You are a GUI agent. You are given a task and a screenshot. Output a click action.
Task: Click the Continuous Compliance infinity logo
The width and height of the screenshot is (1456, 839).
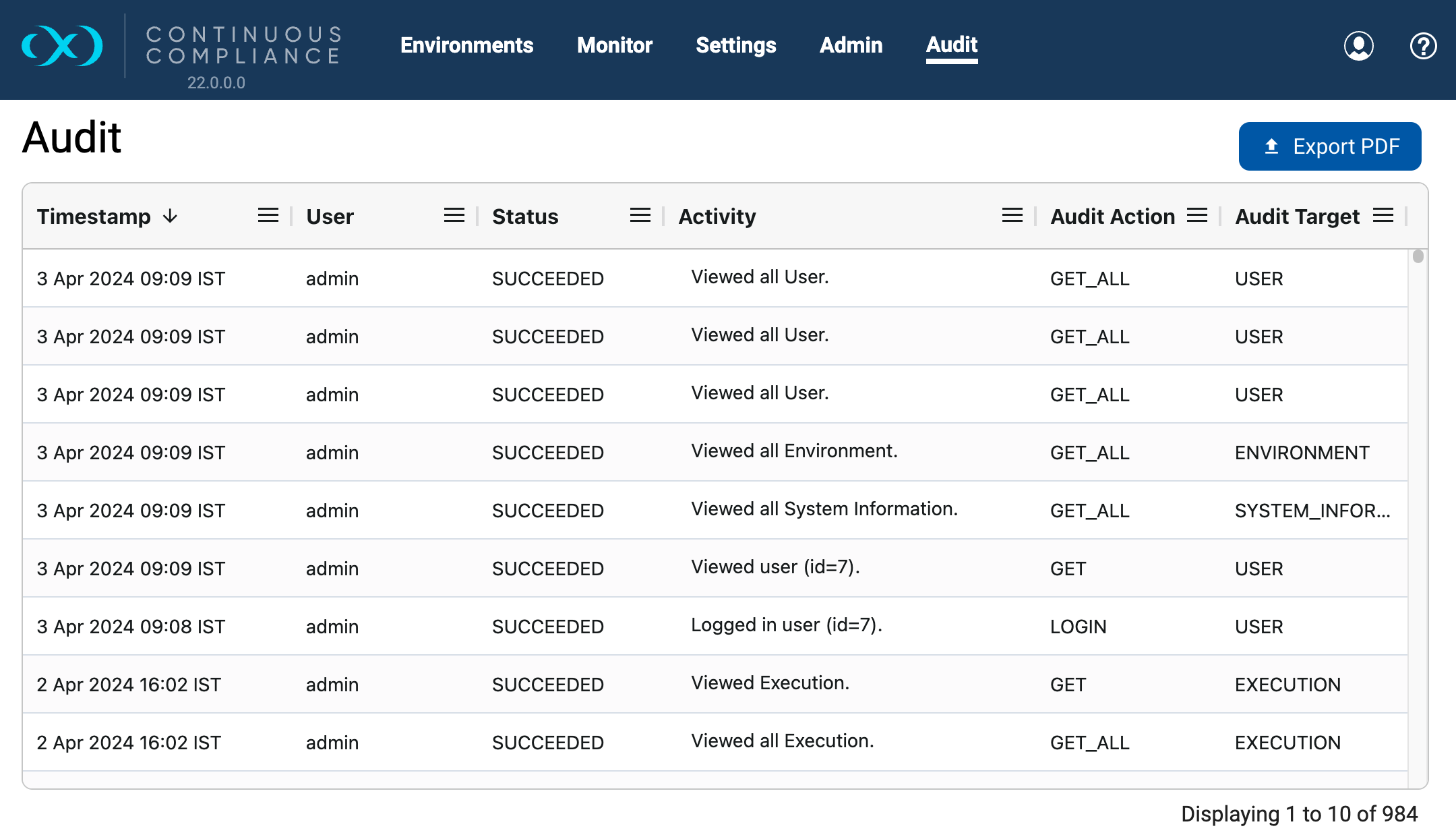(x=62, y=46)
